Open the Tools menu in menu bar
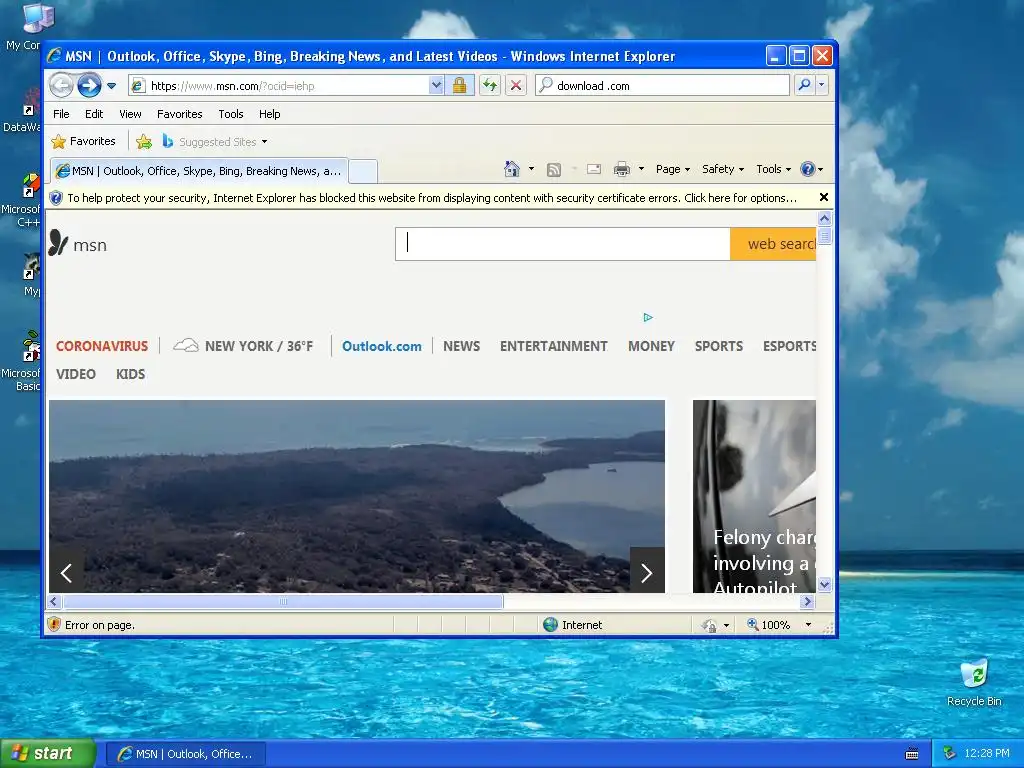 point(231,114)
